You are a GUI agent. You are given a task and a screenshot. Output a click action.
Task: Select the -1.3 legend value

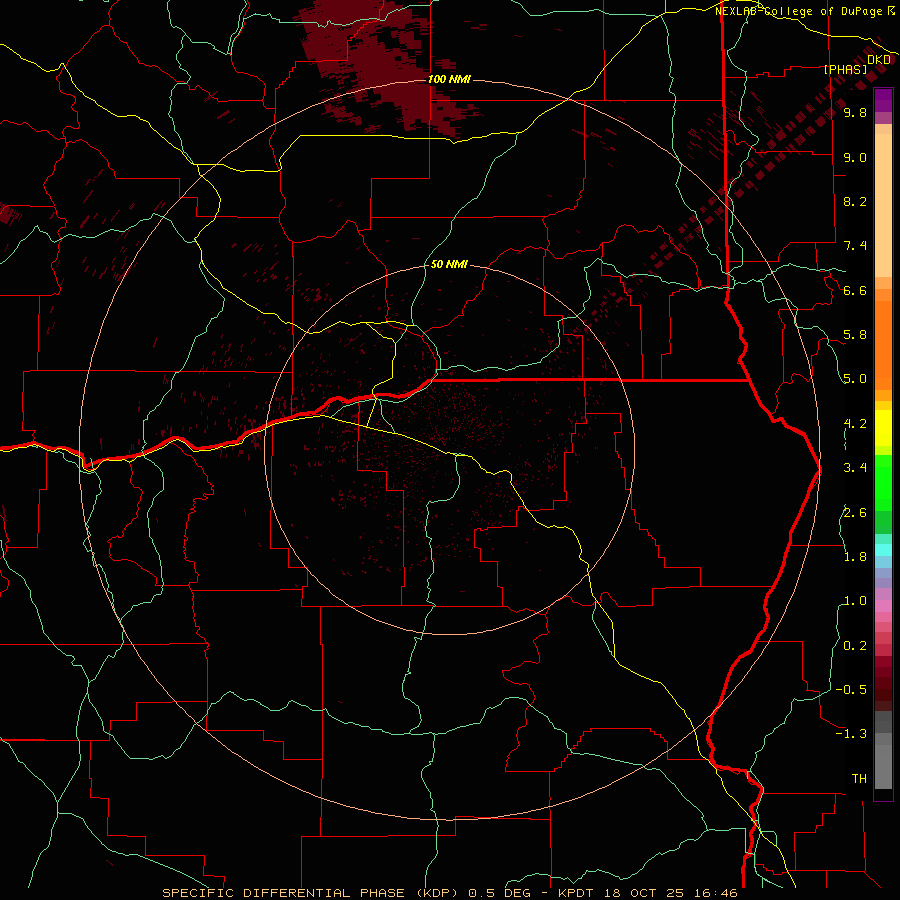pos(851,734)
